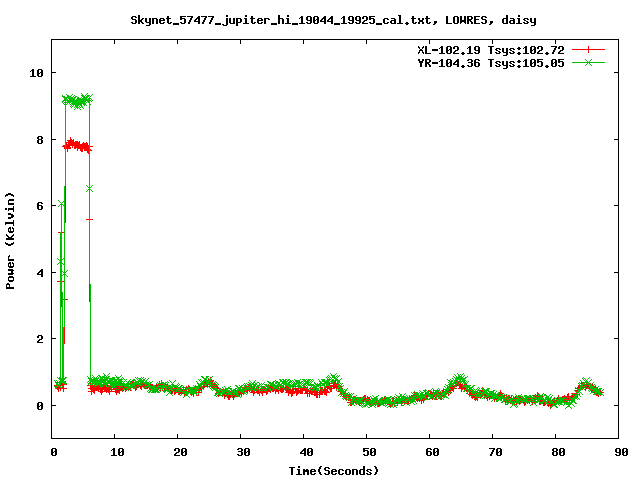Click the x-axis tick label 60
The image size is (640, 480).
[432, 452]
